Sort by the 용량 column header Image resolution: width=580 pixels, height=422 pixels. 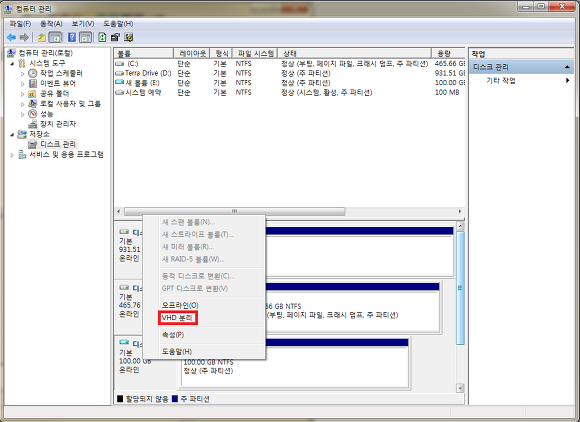point(448,53)
